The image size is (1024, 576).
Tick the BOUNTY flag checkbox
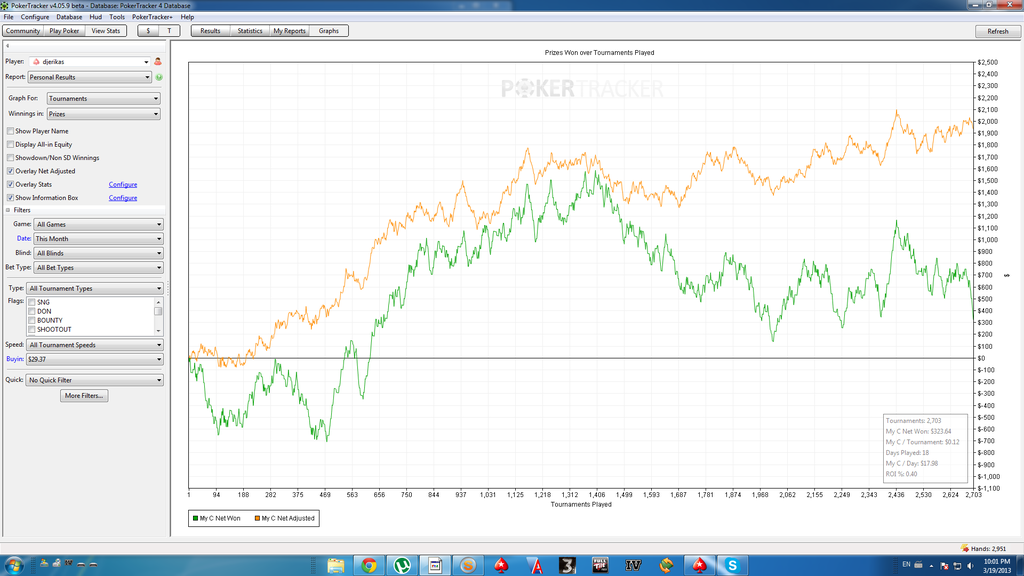point(32,321)
